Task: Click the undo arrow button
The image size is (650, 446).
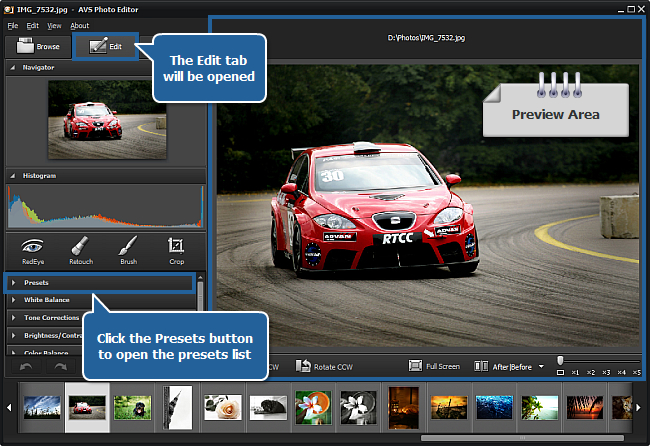Action: pyautogui.click(x=26, y=367)
